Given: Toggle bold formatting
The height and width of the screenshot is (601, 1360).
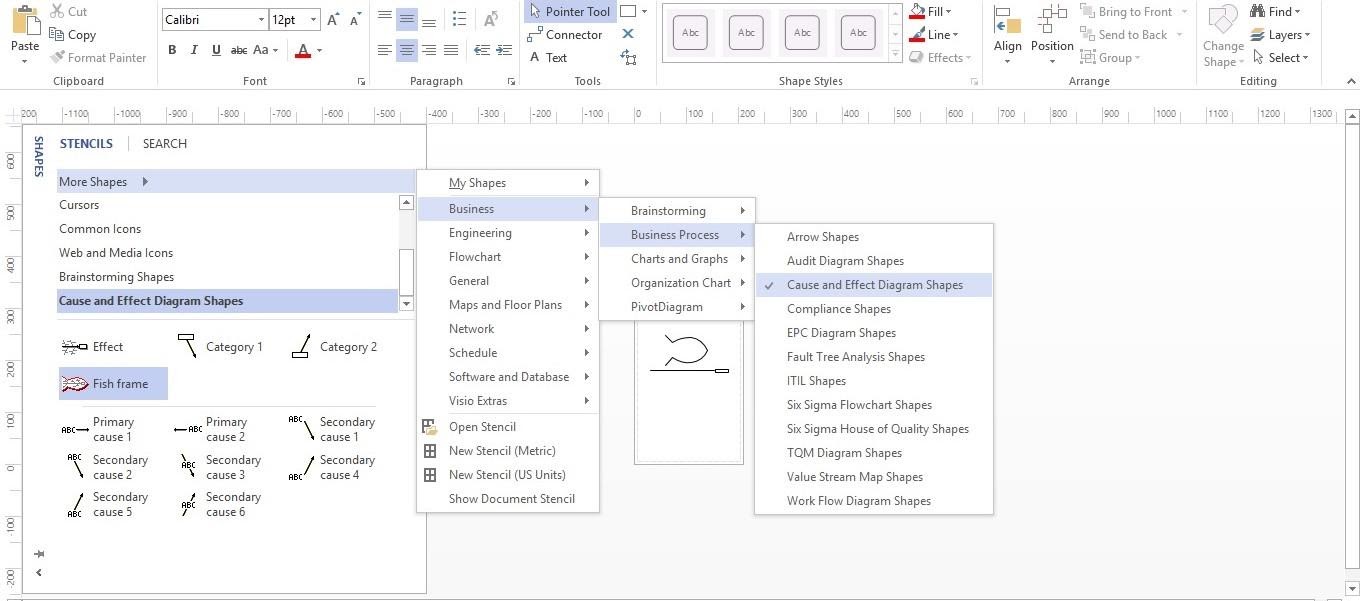Looking at the screenshot, I should (x=171, y=49).
